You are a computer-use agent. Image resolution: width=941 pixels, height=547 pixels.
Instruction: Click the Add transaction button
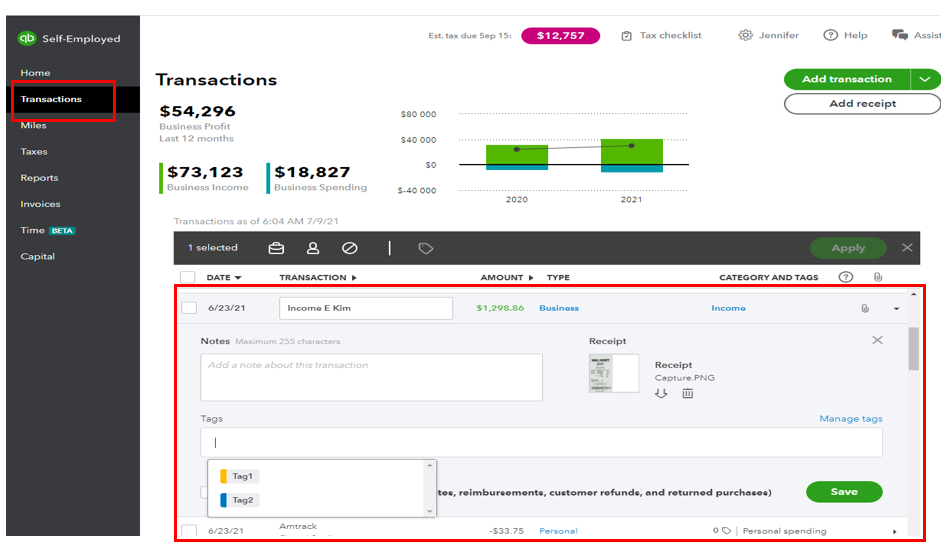[847, 79]
